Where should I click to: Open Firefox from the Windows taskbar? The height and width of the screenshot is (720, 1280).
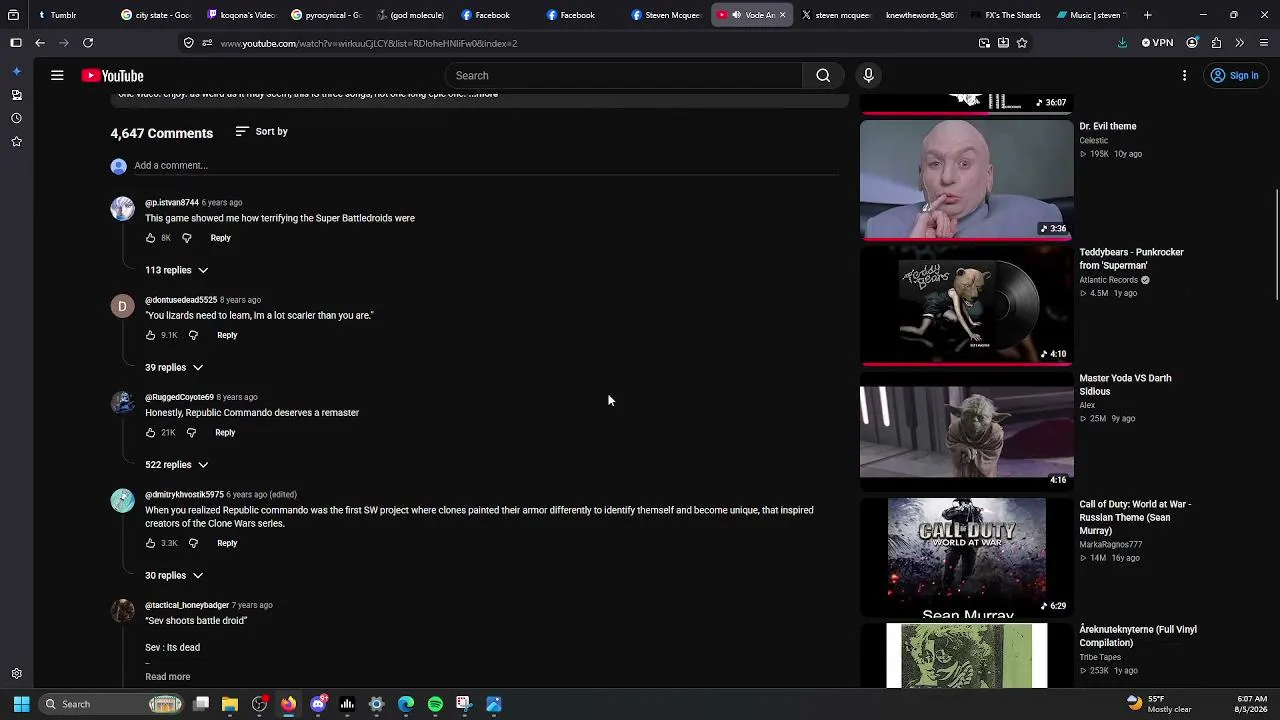click(x=289, y=704)
